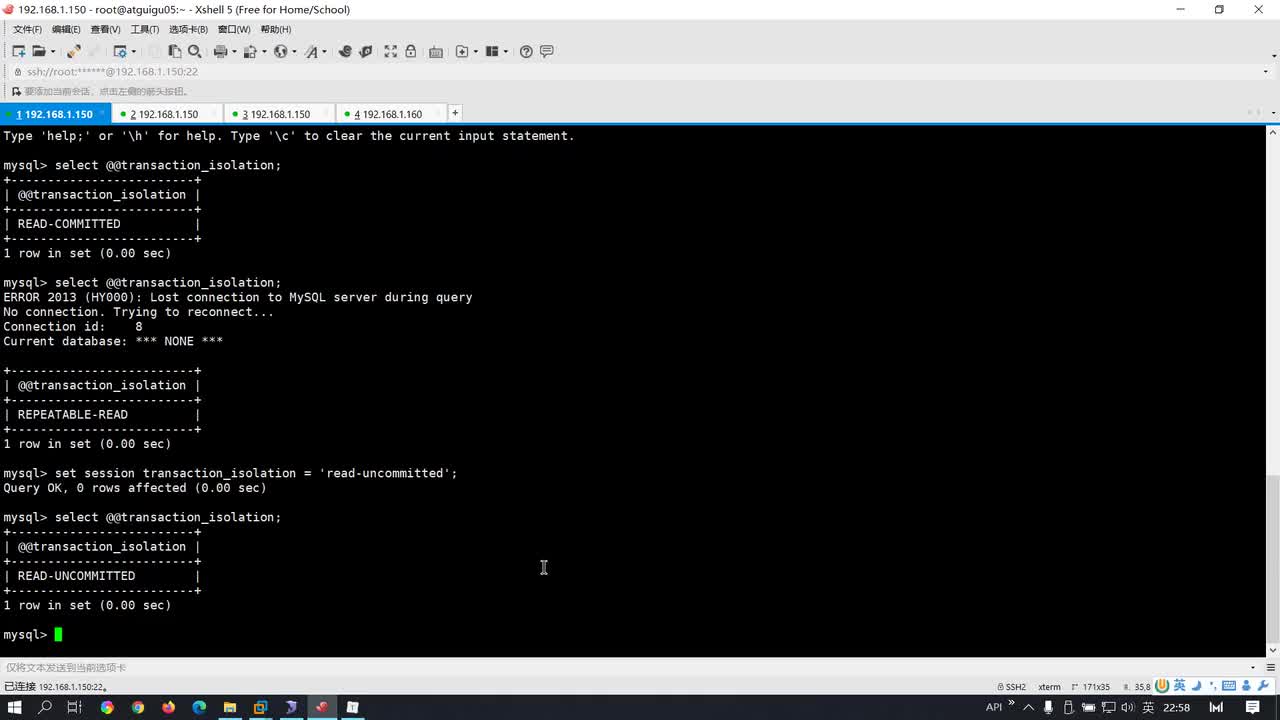Add a new tab with plus button

pyautogui.click(x=454, y=113)
